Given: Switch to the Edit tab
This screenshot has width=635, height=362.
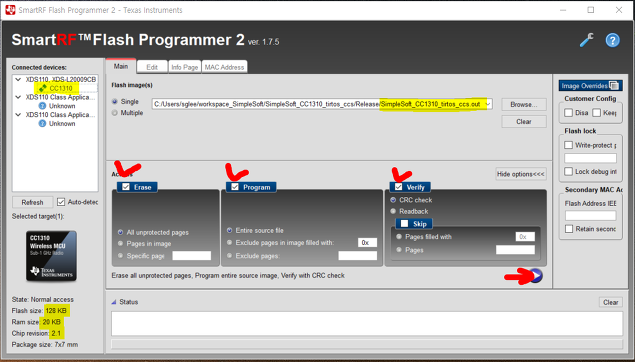Looking at the screenshot, I should tap(152, 67).
